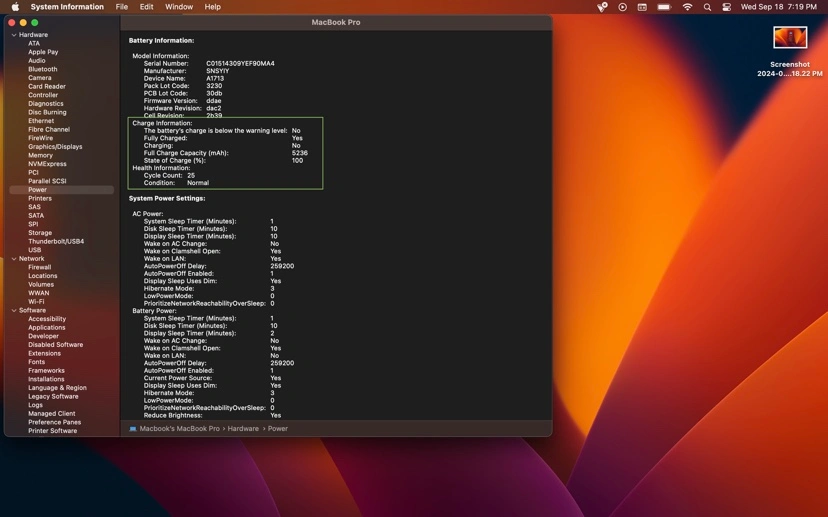Select Printers in the sidebar
The height and width of the screenshot is (517, 828).
click(x=40, y=199)
